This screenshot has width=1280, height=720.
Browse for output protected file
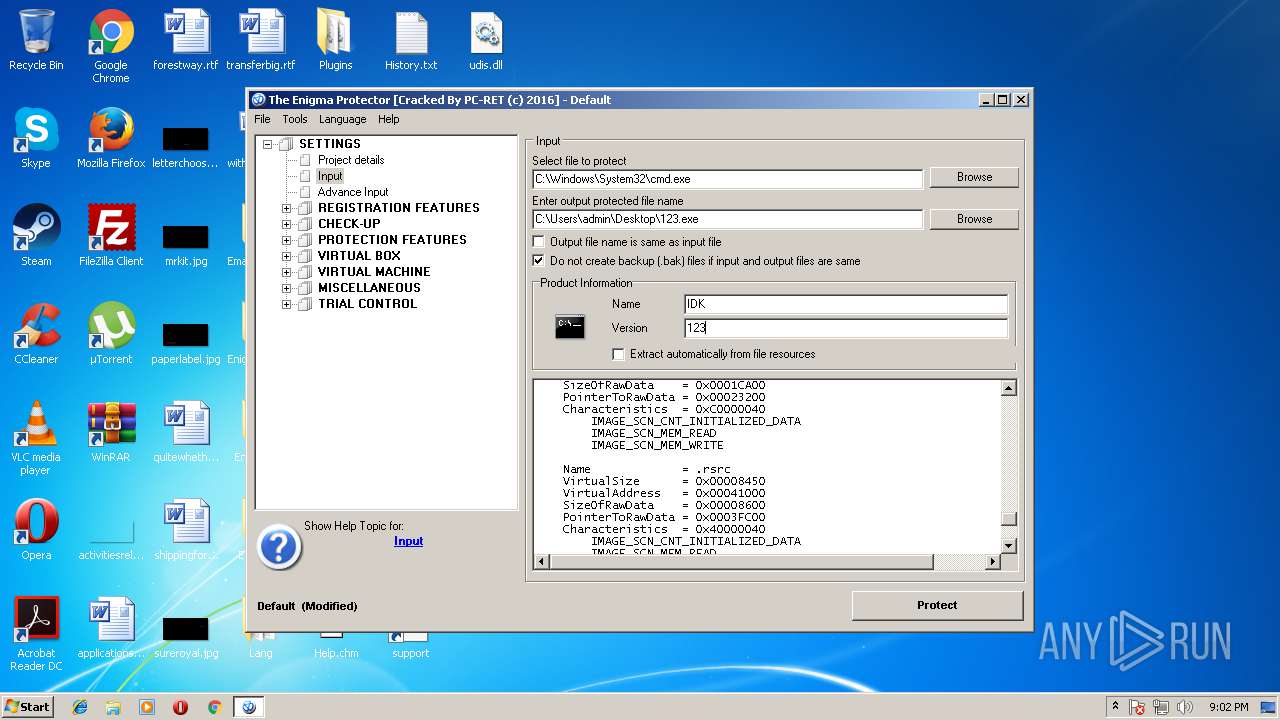click(x=974, y=219)
